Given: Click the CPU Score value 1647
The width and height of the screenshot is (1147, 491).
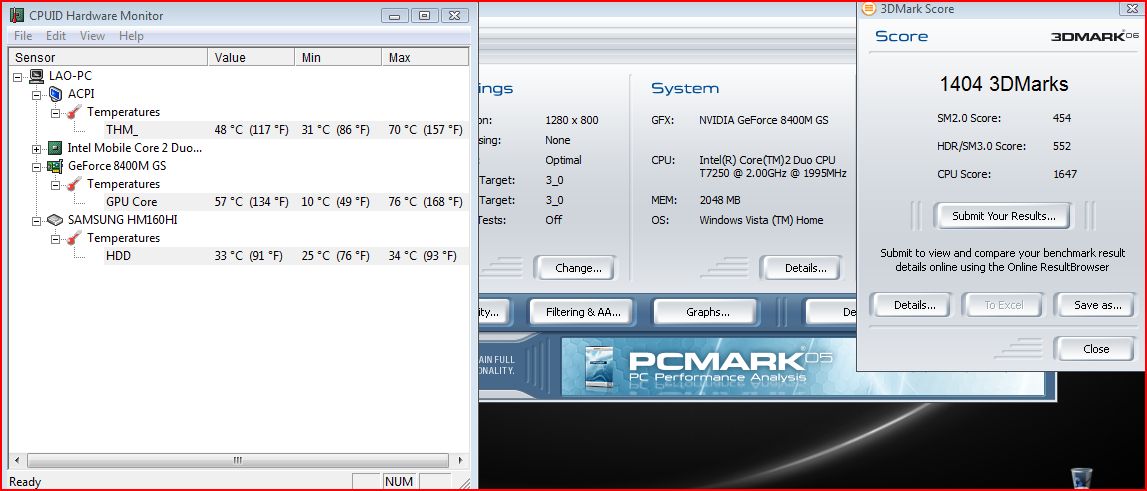Looking at the screenshot, I should click(x=1065, y=174).
